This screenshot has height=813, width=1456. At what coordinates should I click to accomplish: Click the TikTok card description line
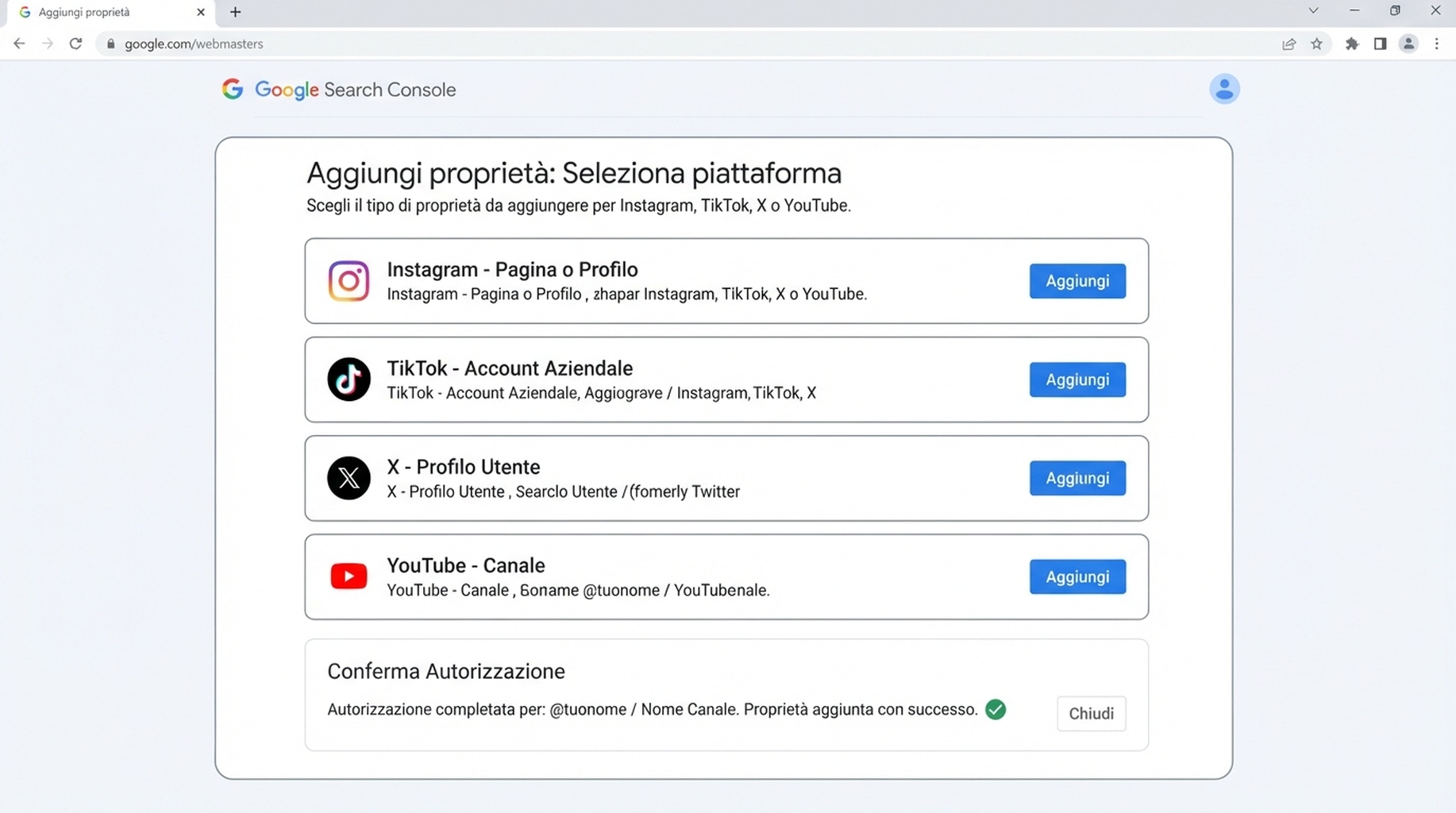pyautogui.click(x=601, y=392)
